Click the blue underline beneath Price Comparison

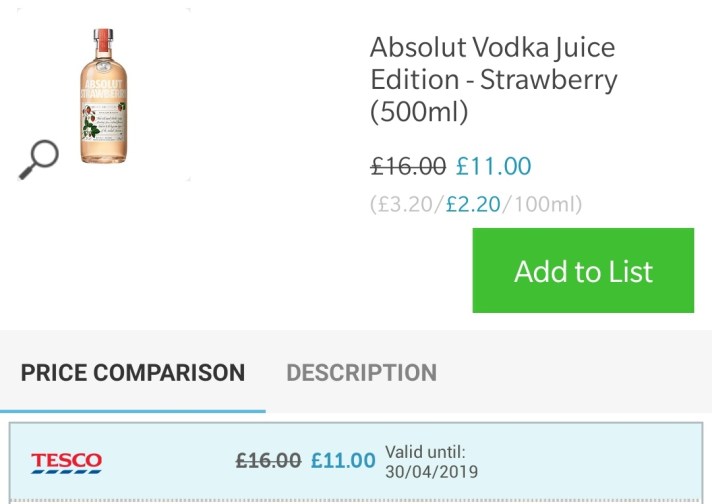click(133, 410)
